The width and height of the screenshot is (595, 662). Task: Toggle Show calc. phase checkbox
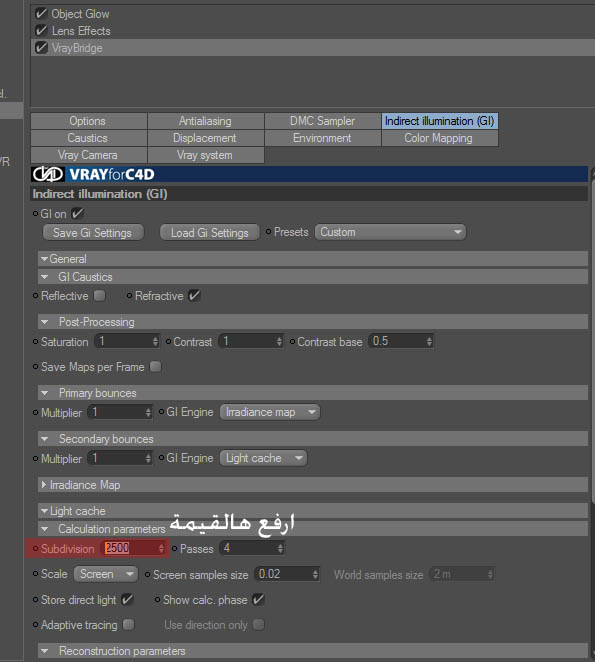[258, 600]
